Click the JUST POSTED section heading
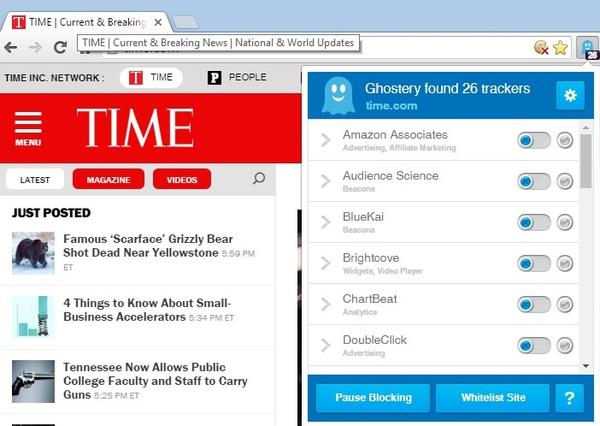 [51, 213]
